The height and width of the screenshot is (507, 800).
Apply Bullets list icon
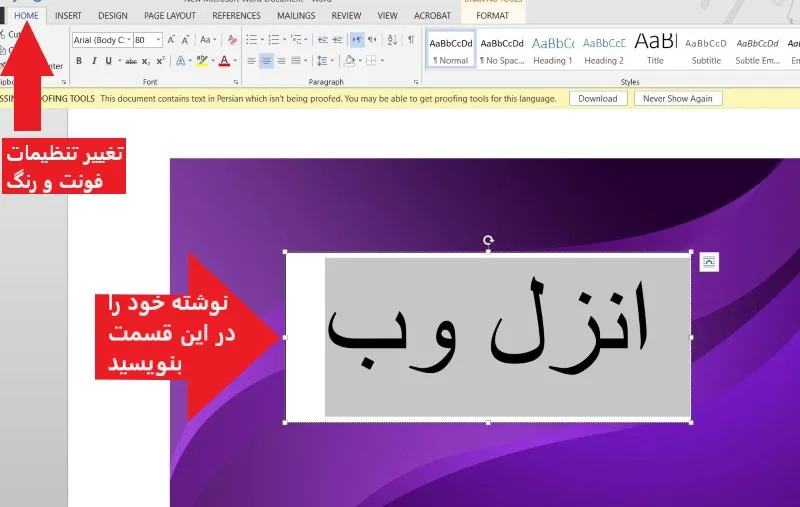tap(252, 40)
